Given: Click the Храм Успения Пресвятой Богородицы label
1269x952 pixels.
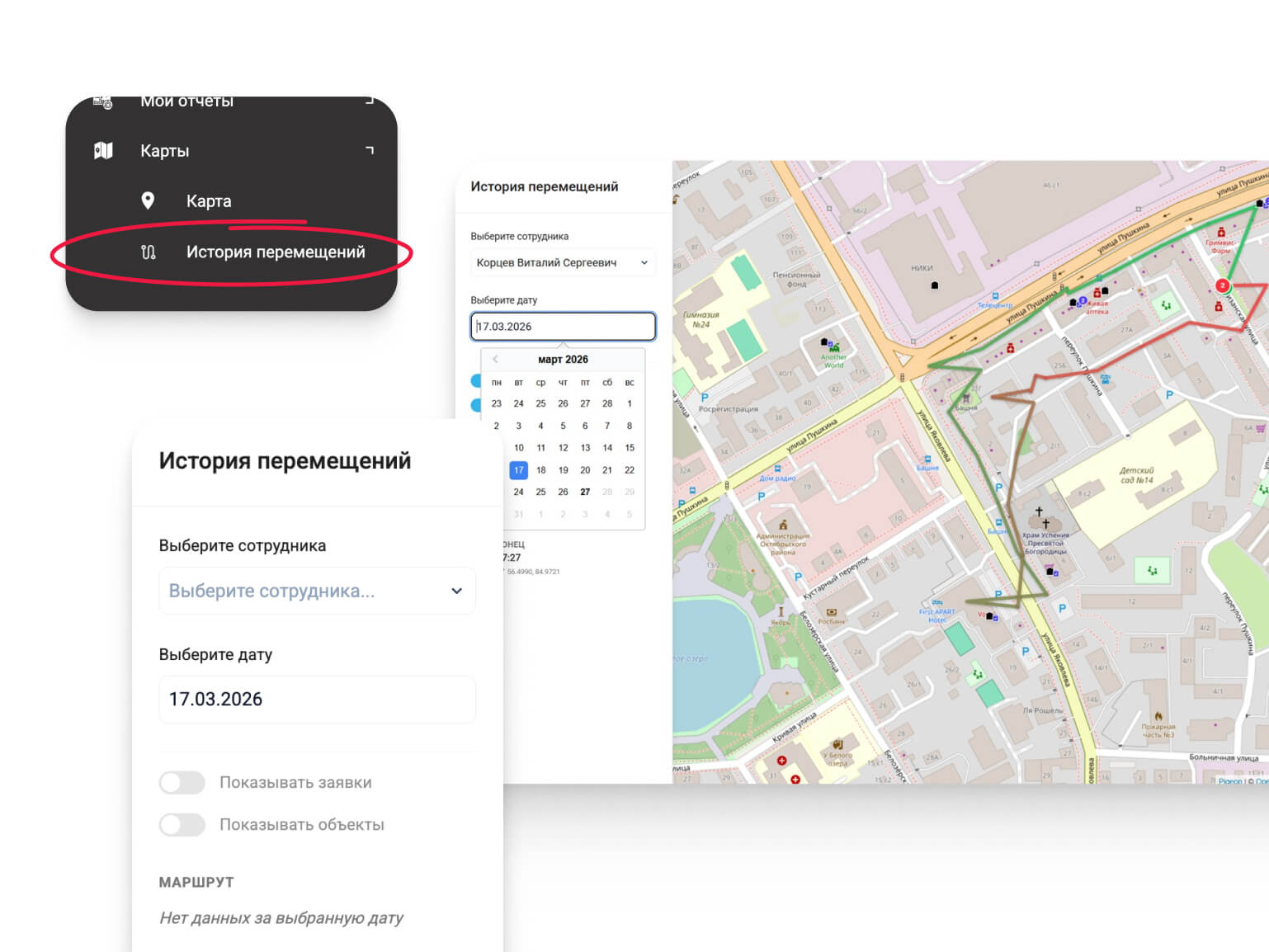Looking at the screenshot, I should coord(1045,543).
